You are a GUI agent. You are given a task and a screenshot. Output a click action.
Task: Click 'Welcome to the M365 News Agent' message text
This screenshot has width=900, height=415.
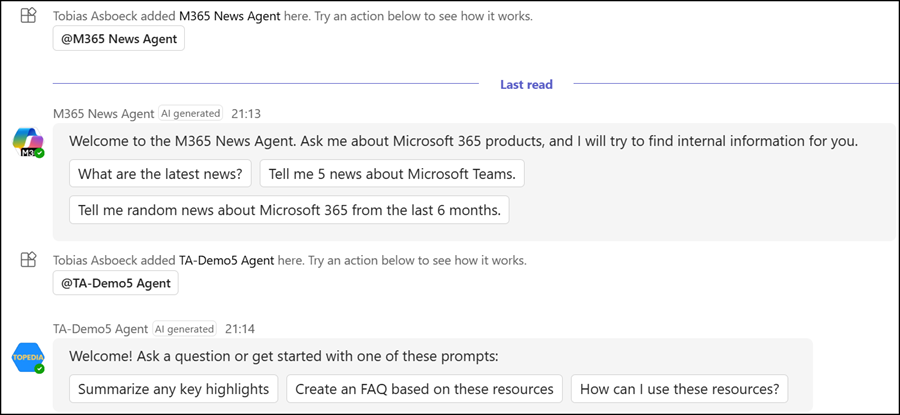464,141
